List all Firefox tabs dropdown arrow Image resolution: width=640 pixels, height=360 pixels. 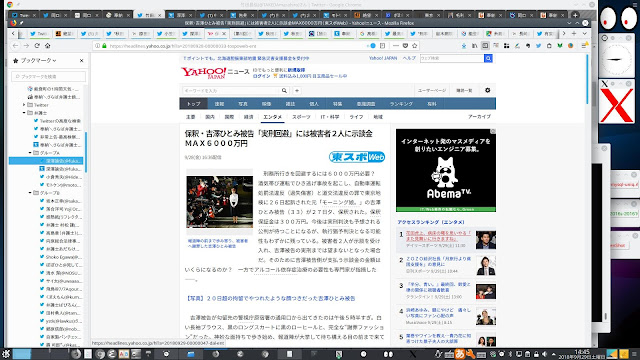tap(584, 33)
